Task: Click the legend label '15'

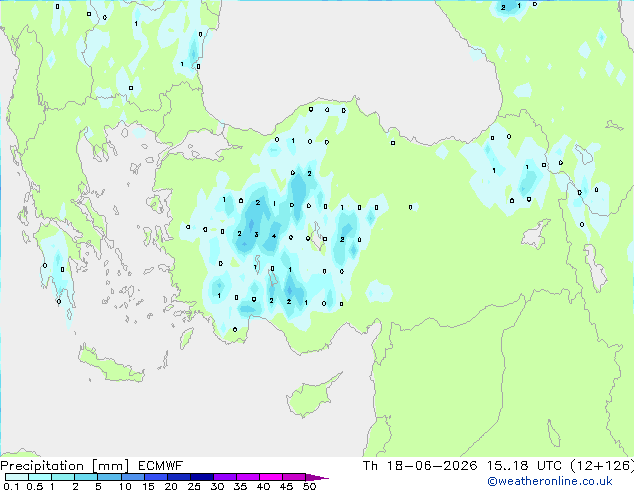Action: pyautogui.click(x=148, y=486)
